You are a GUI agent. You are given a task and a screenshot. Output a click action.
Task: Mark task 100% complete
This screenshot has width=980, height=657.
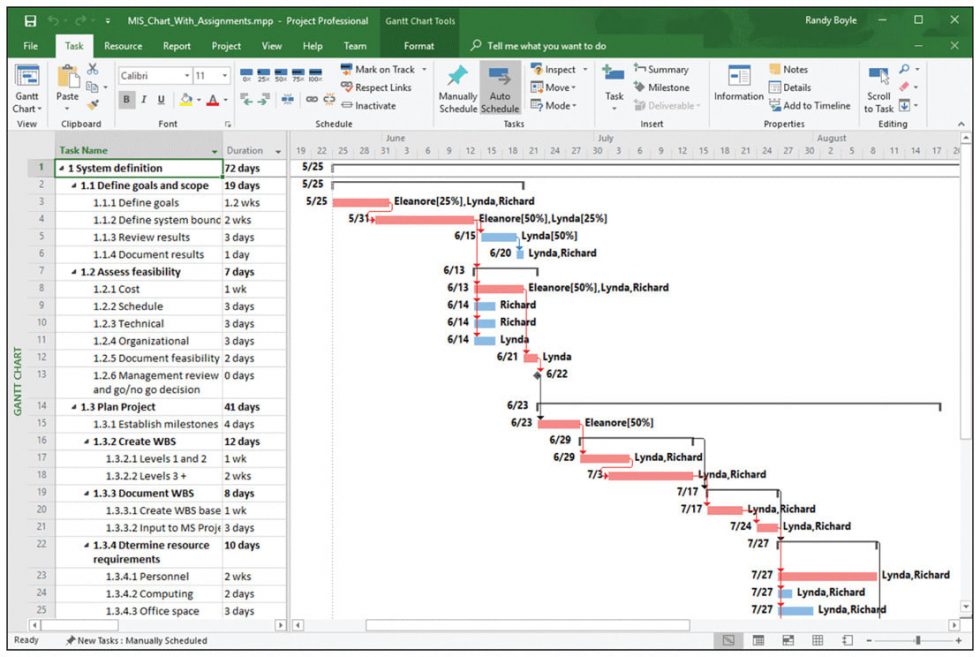(315, 74)
